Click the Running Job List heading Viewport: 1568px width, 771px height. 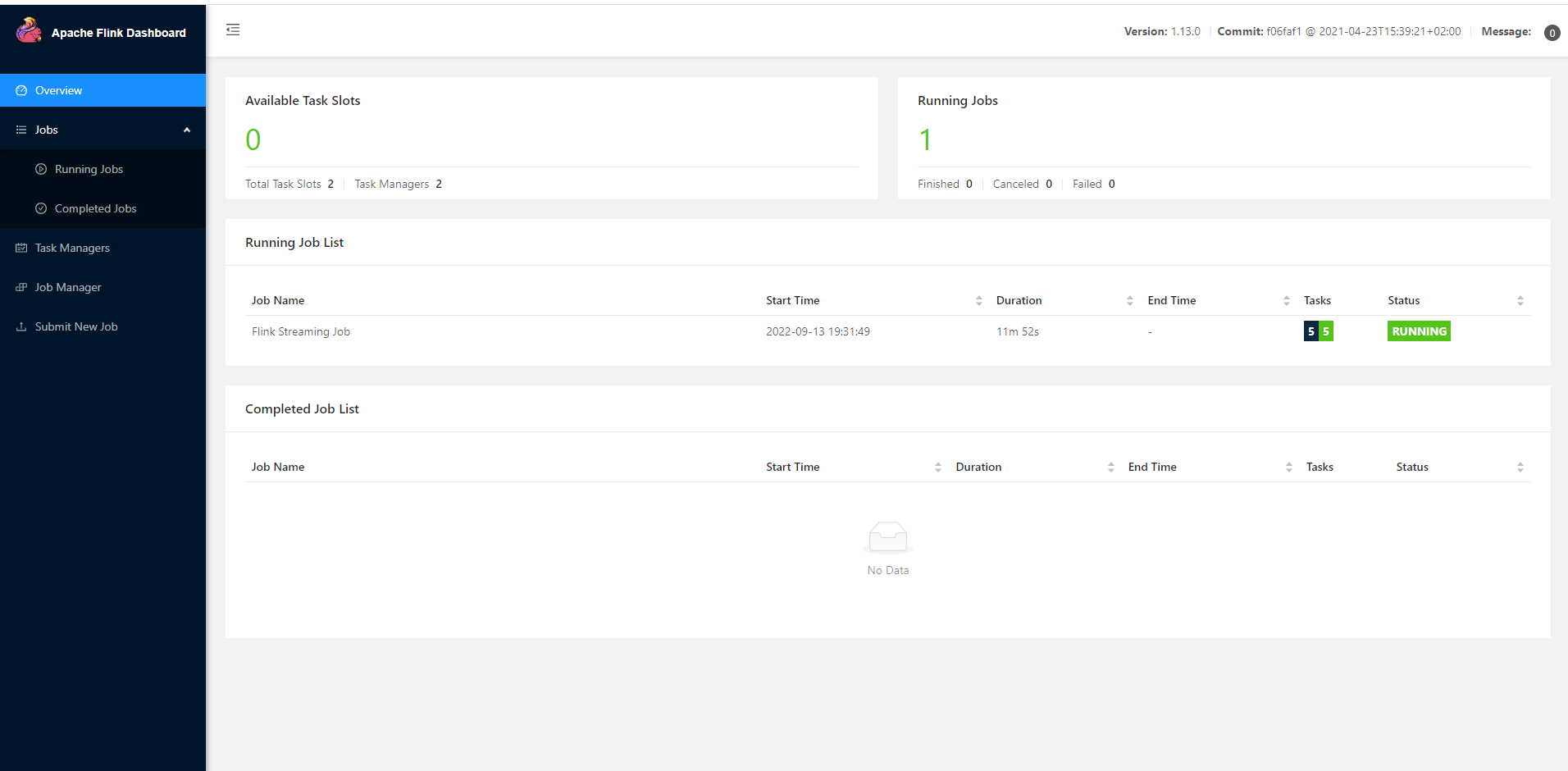294,242
